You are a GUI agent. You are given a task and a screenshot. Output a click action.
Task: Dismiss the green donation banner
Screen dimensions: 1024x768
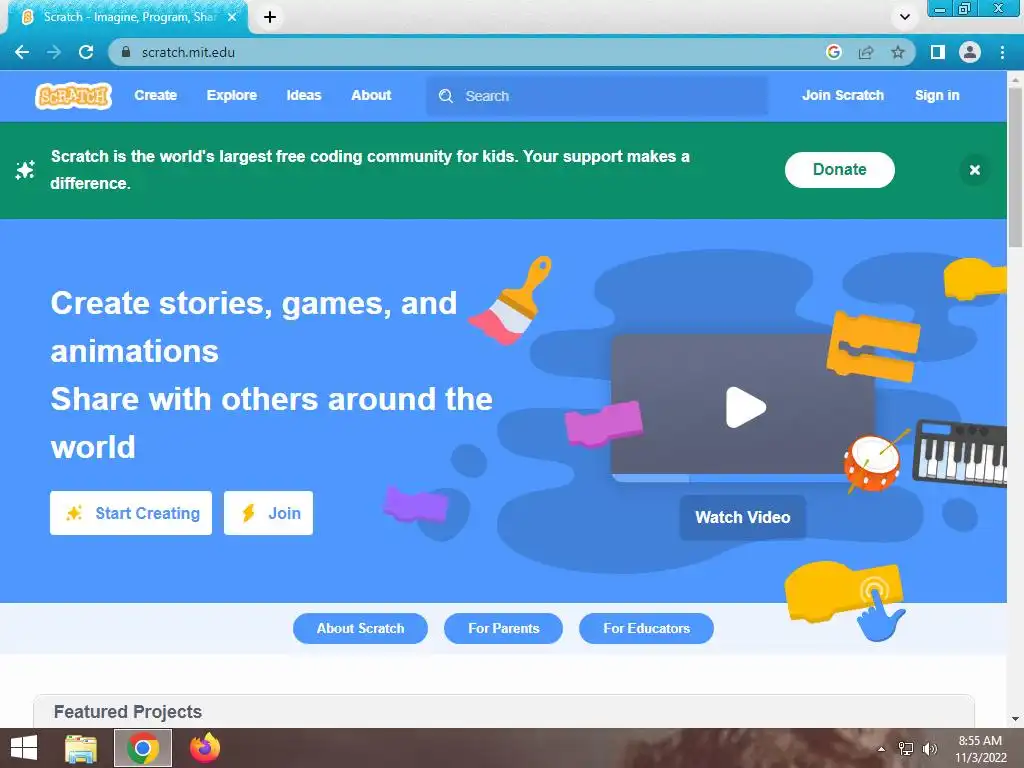click(x=974, y=170)
